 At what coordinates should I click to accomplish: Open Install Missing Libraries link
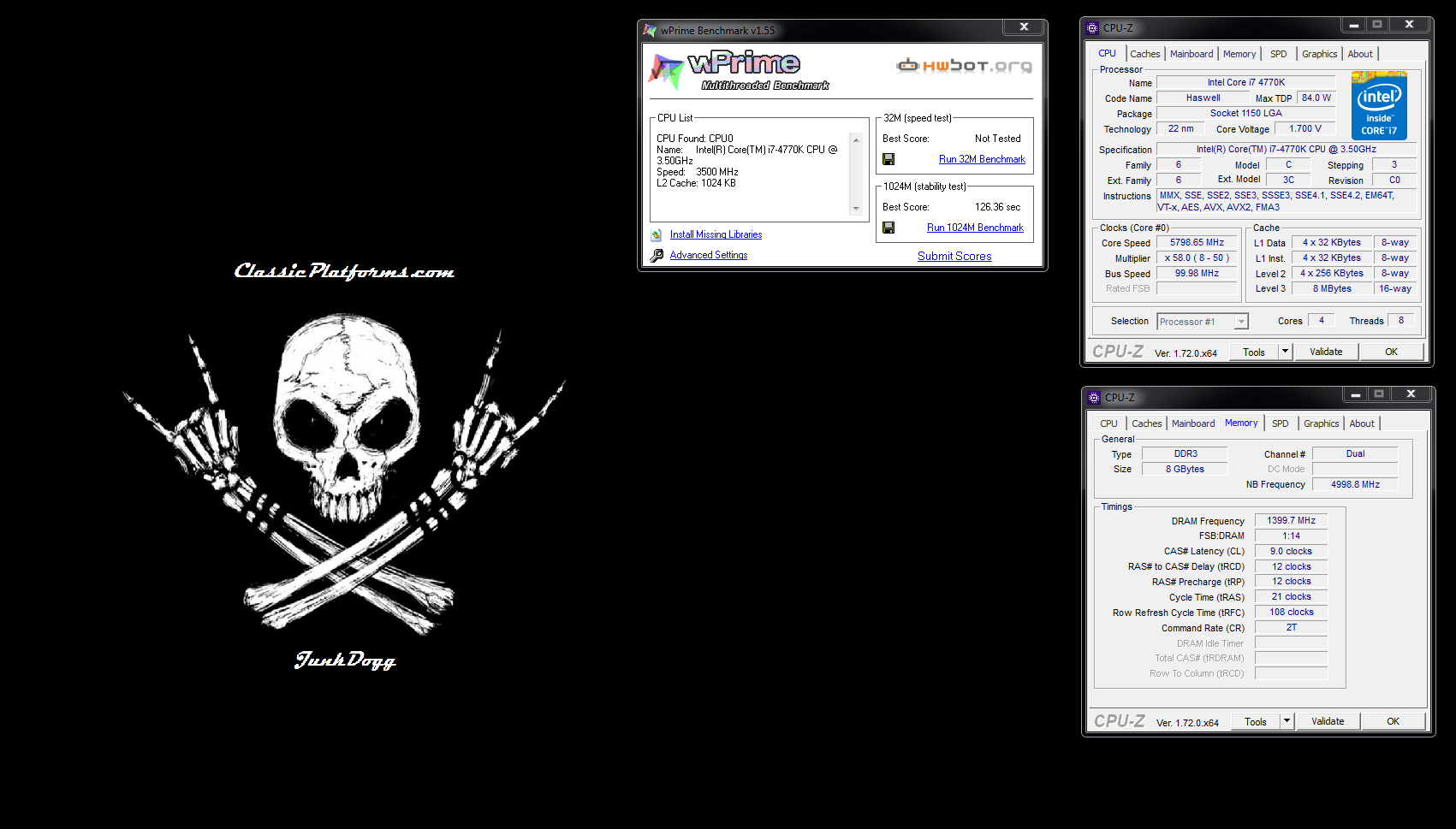point(716,234)
